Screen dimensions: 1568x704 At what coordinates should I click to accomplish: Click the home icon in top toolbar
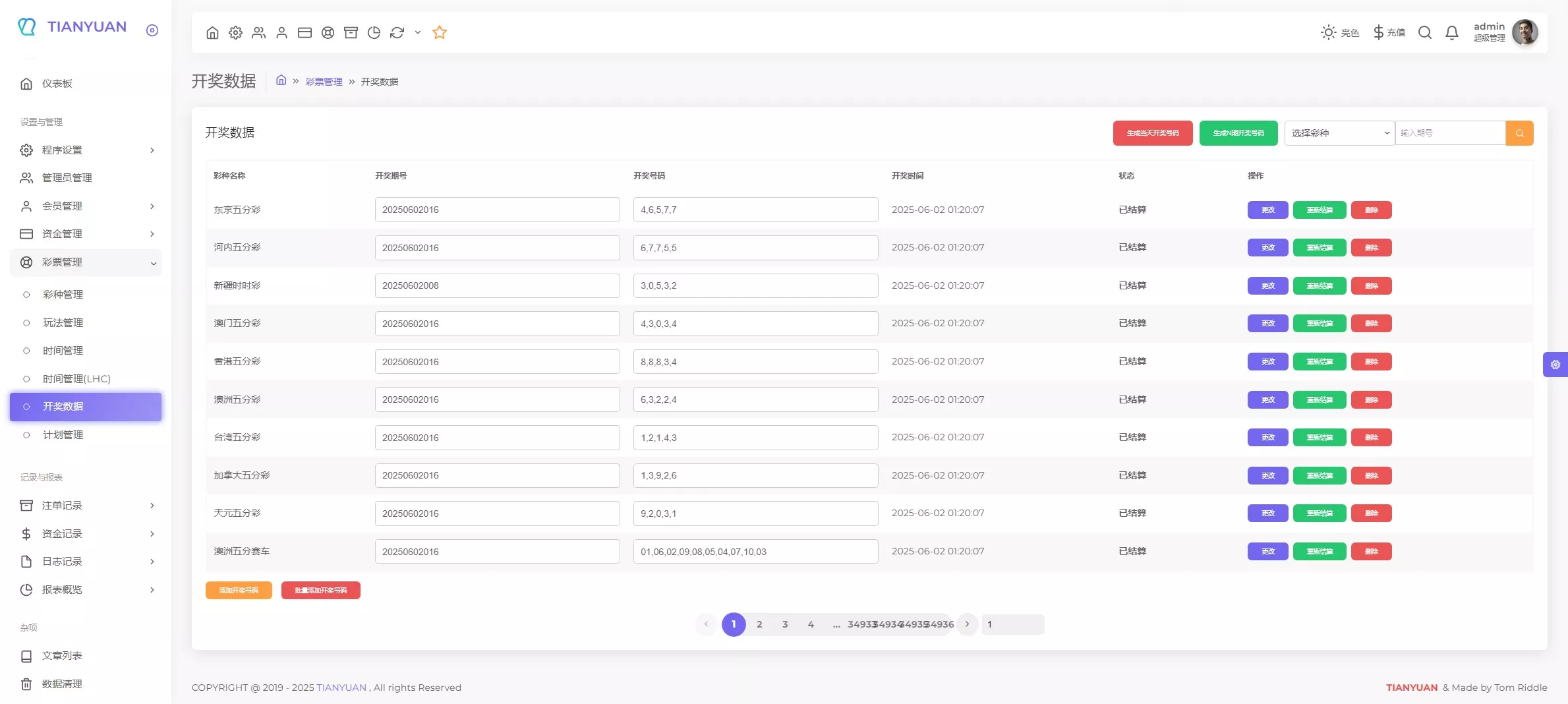[212, 32]
